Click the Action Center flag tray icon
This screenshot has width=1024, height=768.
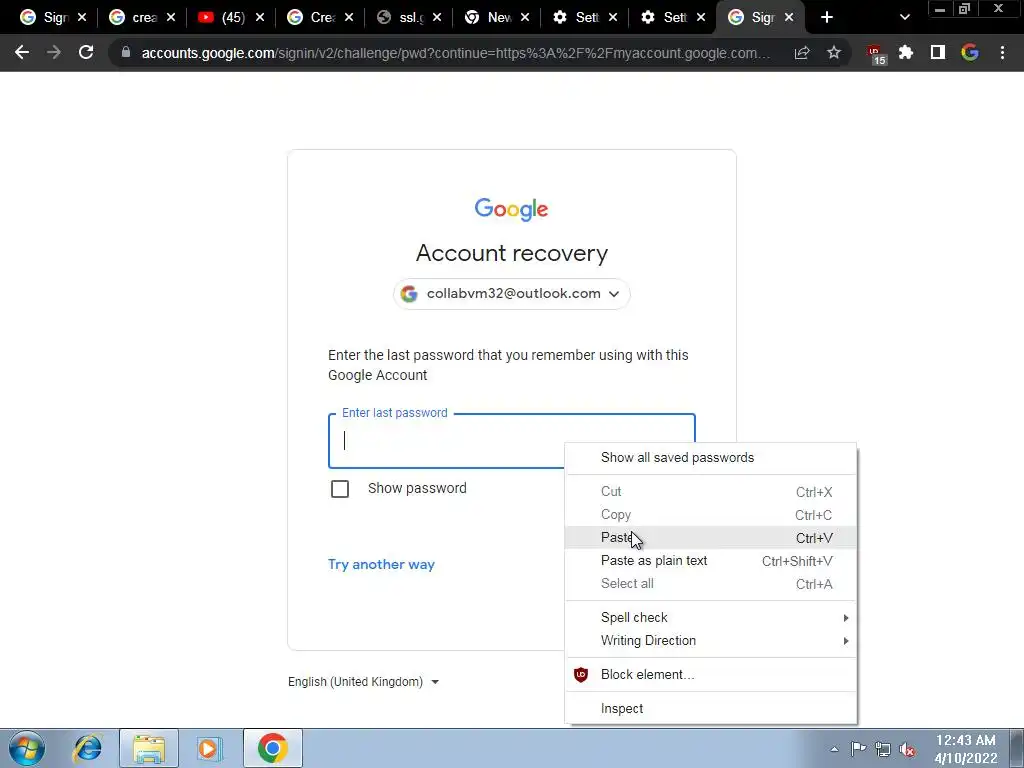[858, 749]
